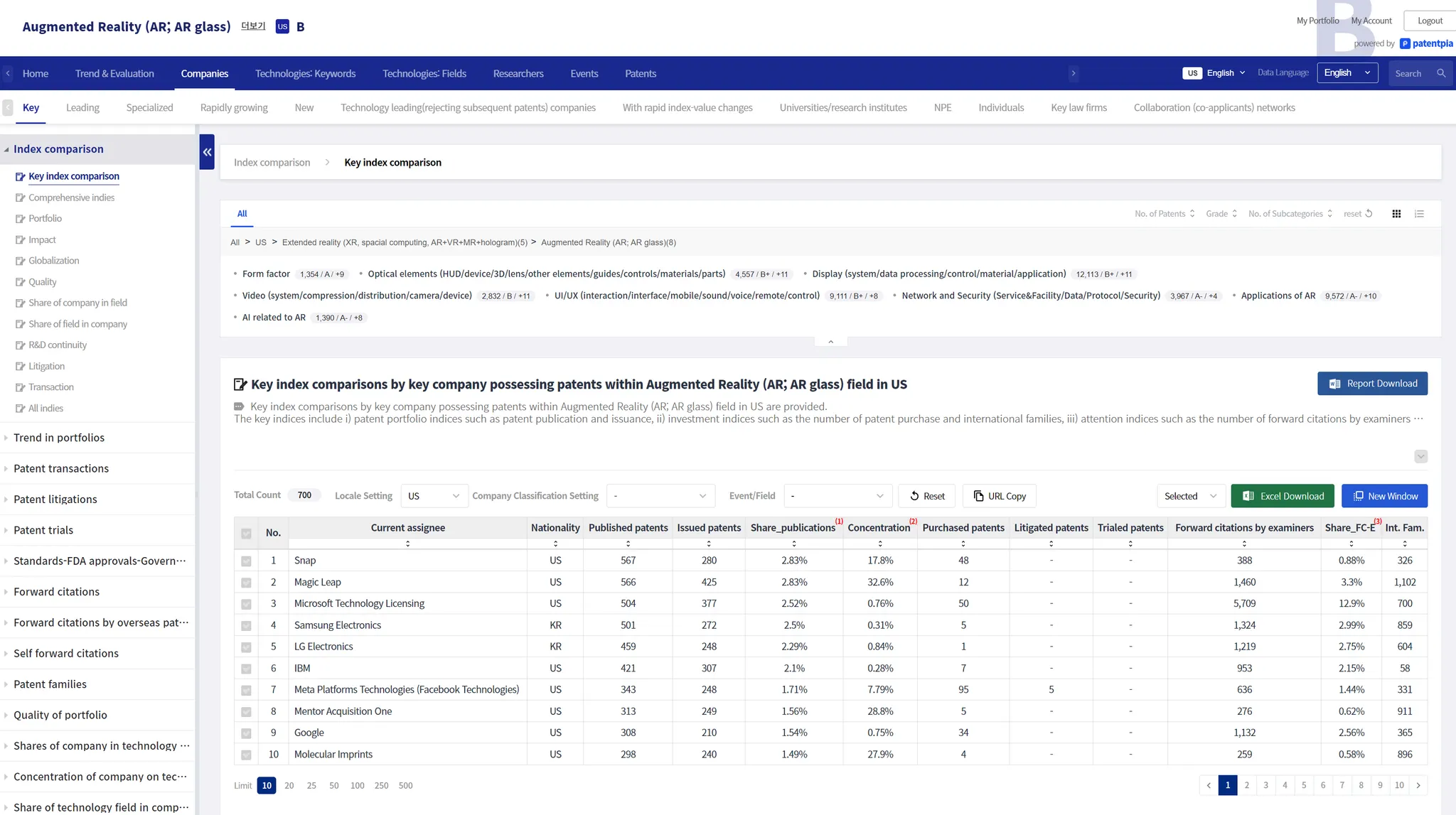The height and width of the screenshot is (815, 1456).
Task: Check the Snap row checkbox
Action: point(246,561)
